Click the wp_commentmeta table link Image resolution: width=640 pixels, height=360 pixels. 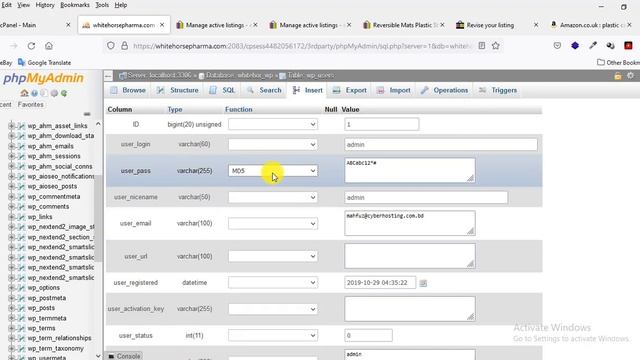(54, 196)
